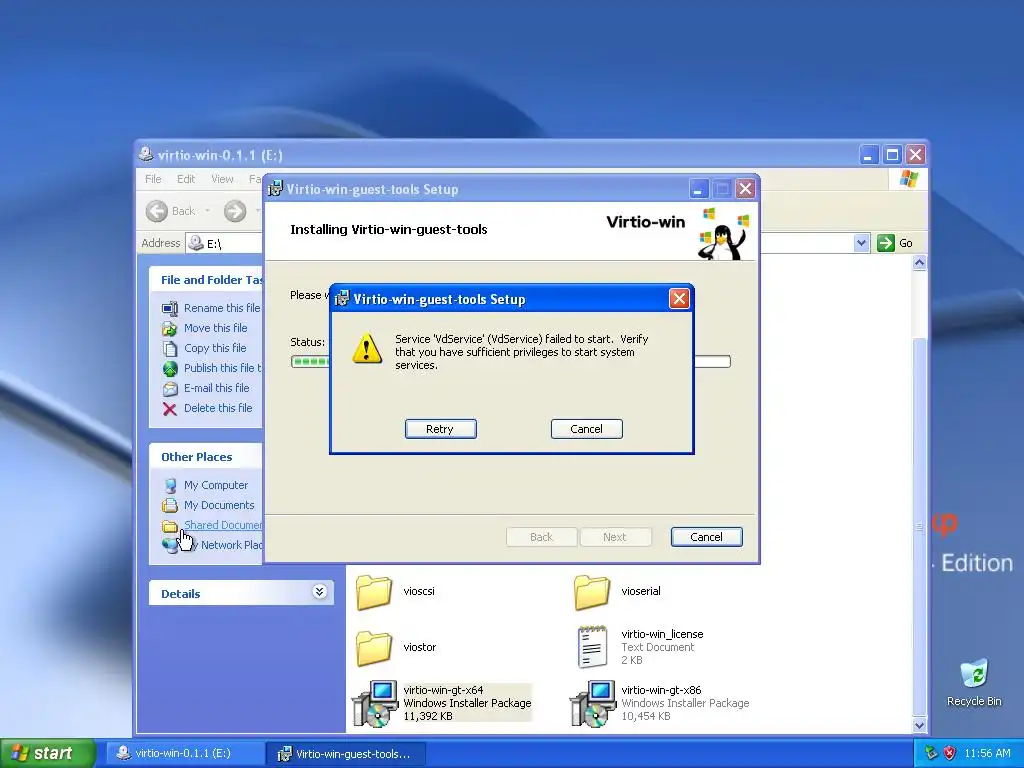Open My Computer from Other Places
Viewport: 1024px width, 768px height.
[x=216, y=485]
